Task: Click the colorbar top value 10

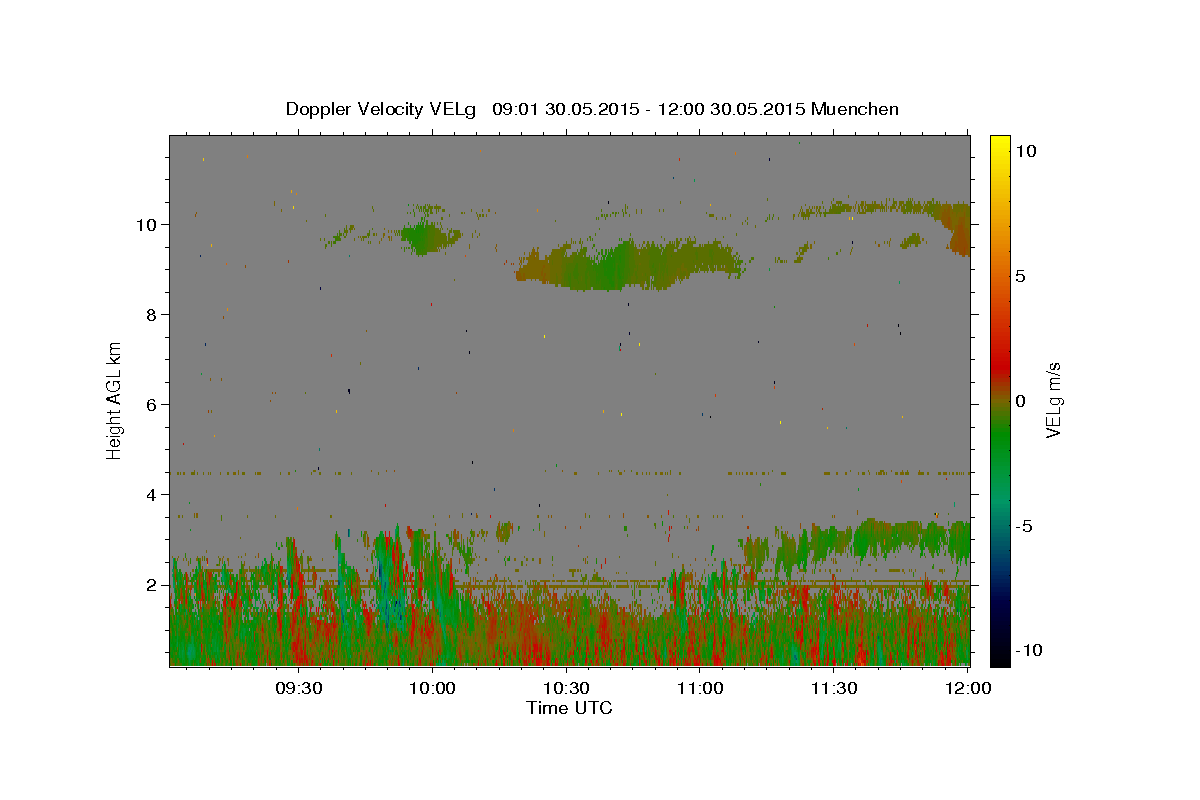Action: click(x=1025, y=151)
